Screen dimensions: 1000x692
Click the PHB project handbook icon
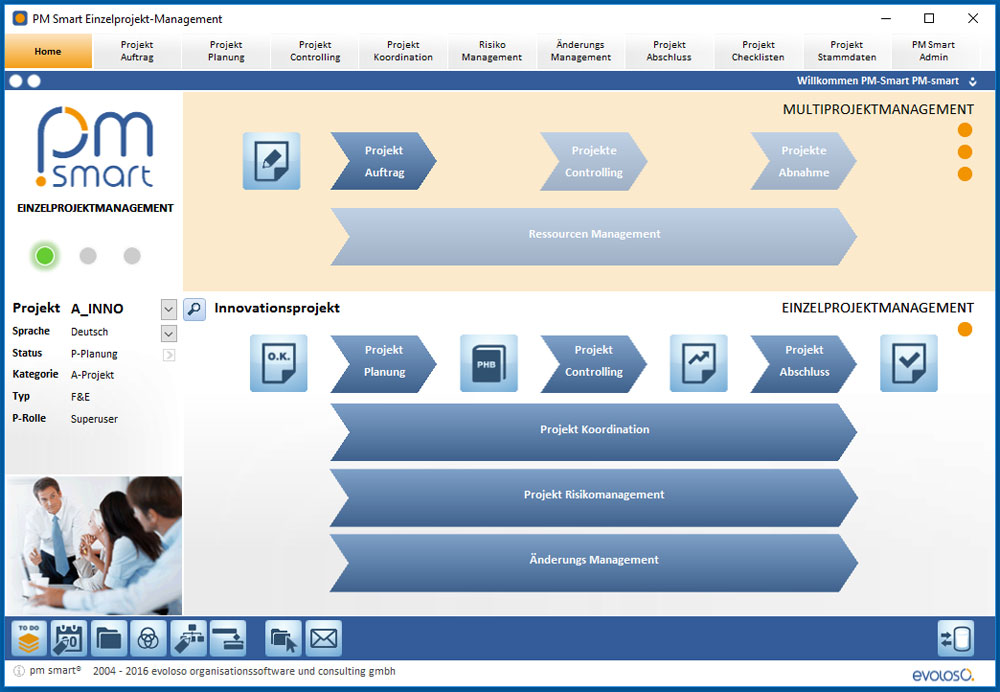pos(488,362)
